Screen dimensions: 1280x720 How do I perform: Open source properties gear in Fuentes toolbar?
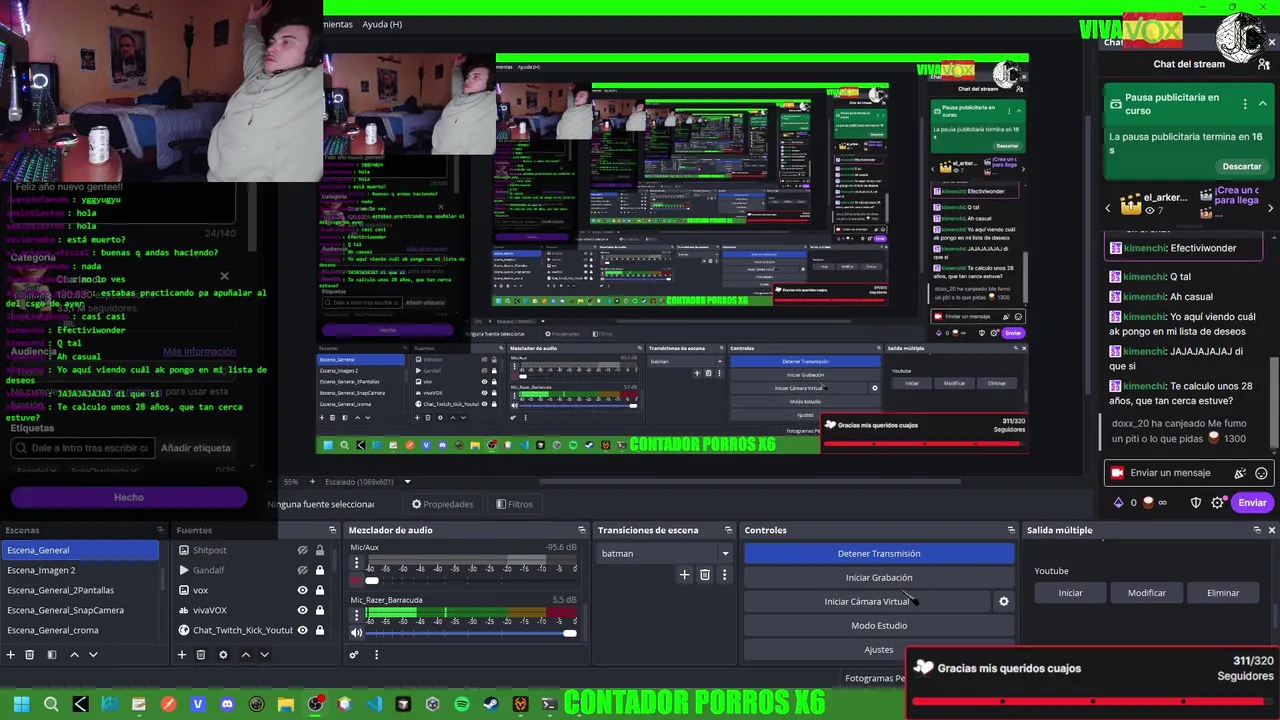pos(223,654)
